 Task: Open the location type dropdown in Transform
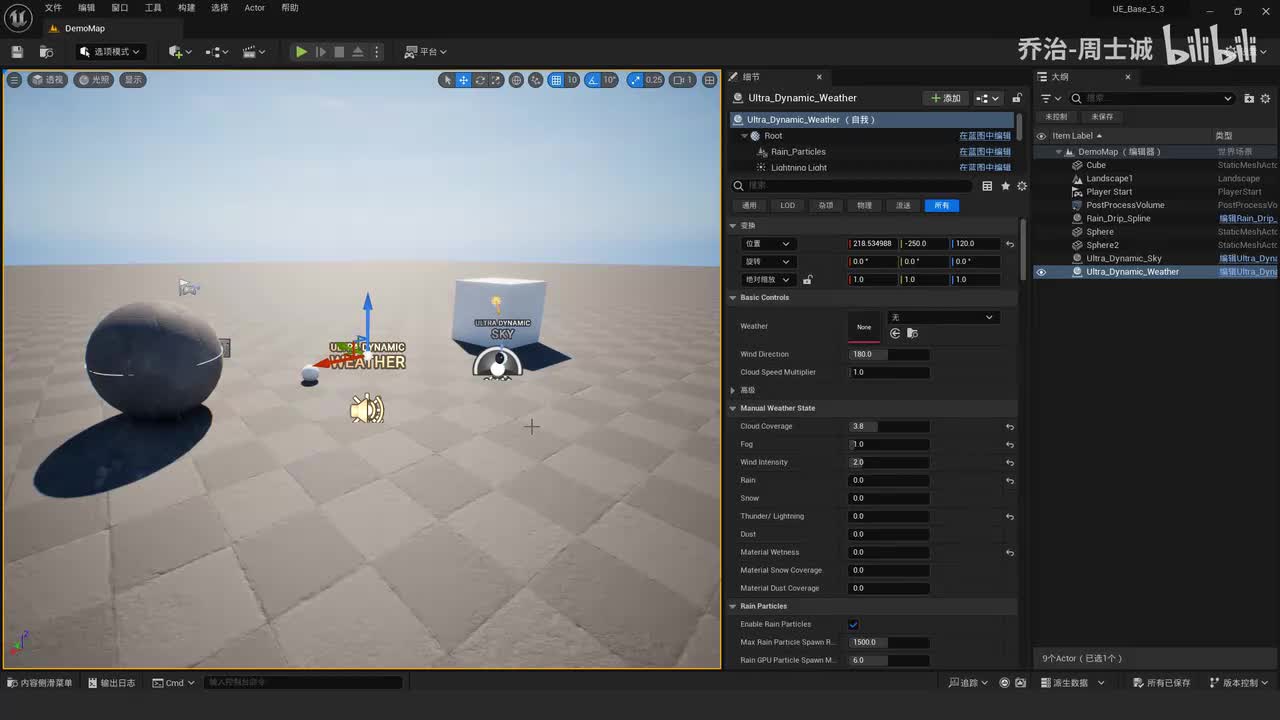[767, 244]
